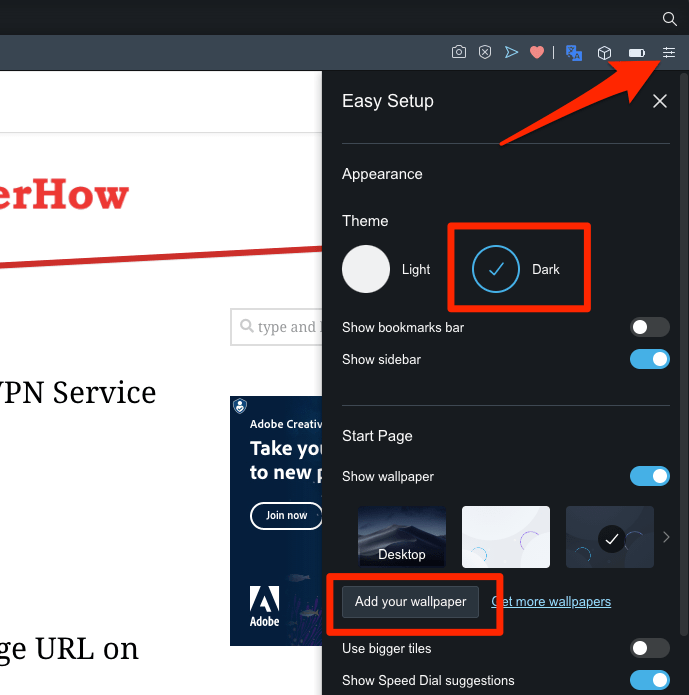This screenshot has height=695, width=689.
Task: Show more wallpapers with right chevron
Action: (x=667, y=537)
